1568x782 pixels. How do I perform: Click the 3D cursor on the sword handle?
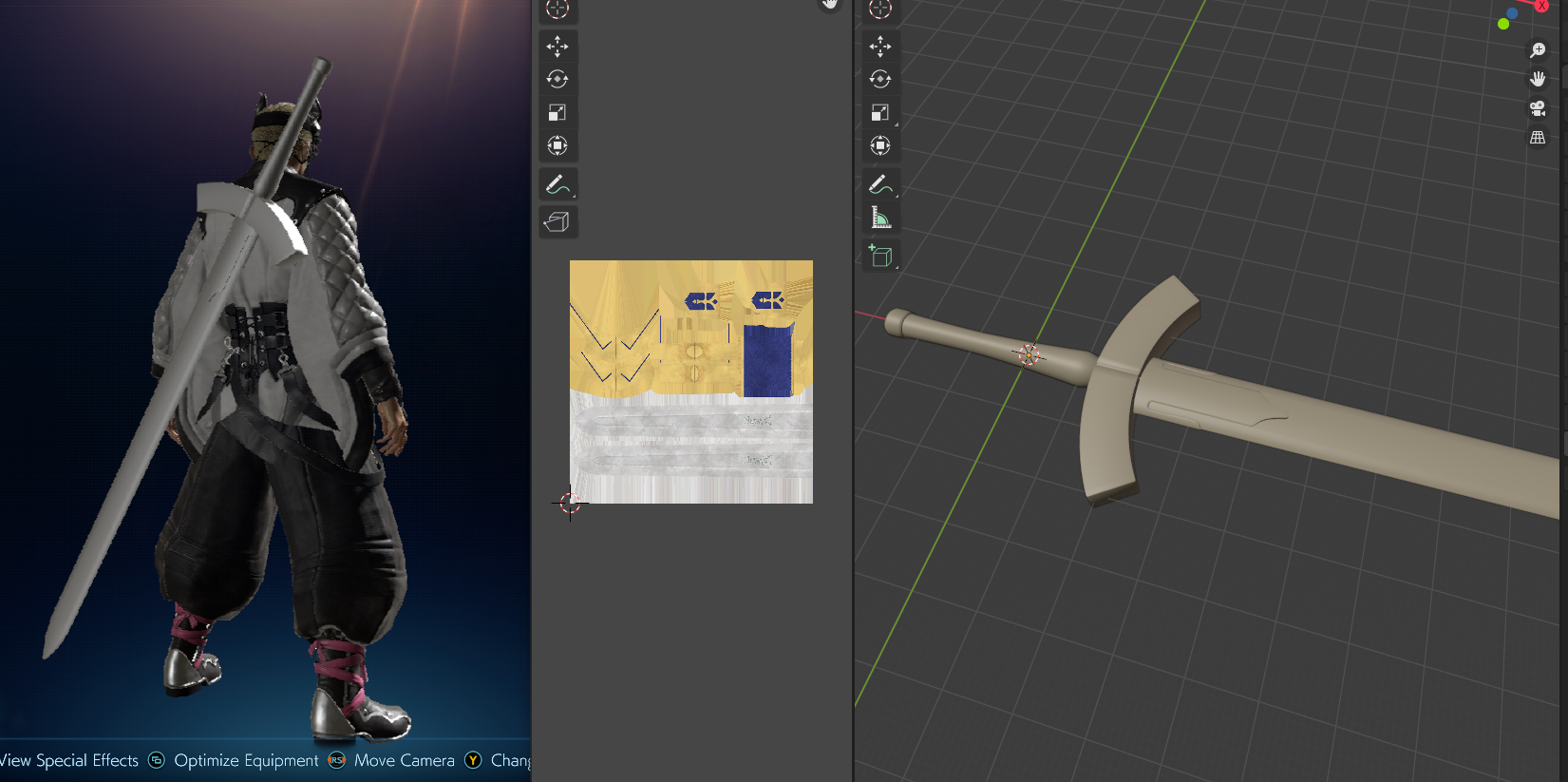(x=1028, y=354)
